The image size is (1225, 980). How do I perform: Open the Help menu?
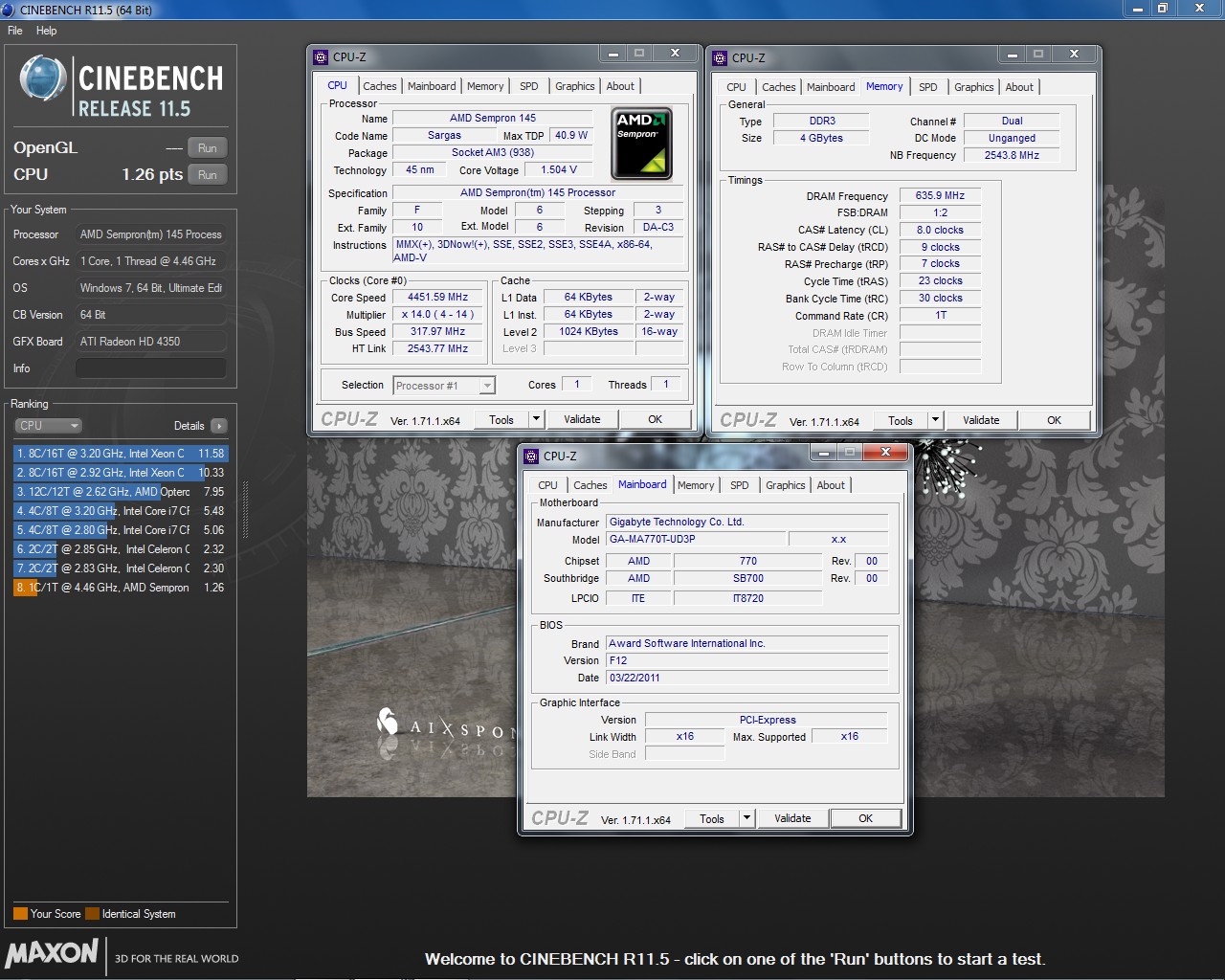[x=47, y=31]
